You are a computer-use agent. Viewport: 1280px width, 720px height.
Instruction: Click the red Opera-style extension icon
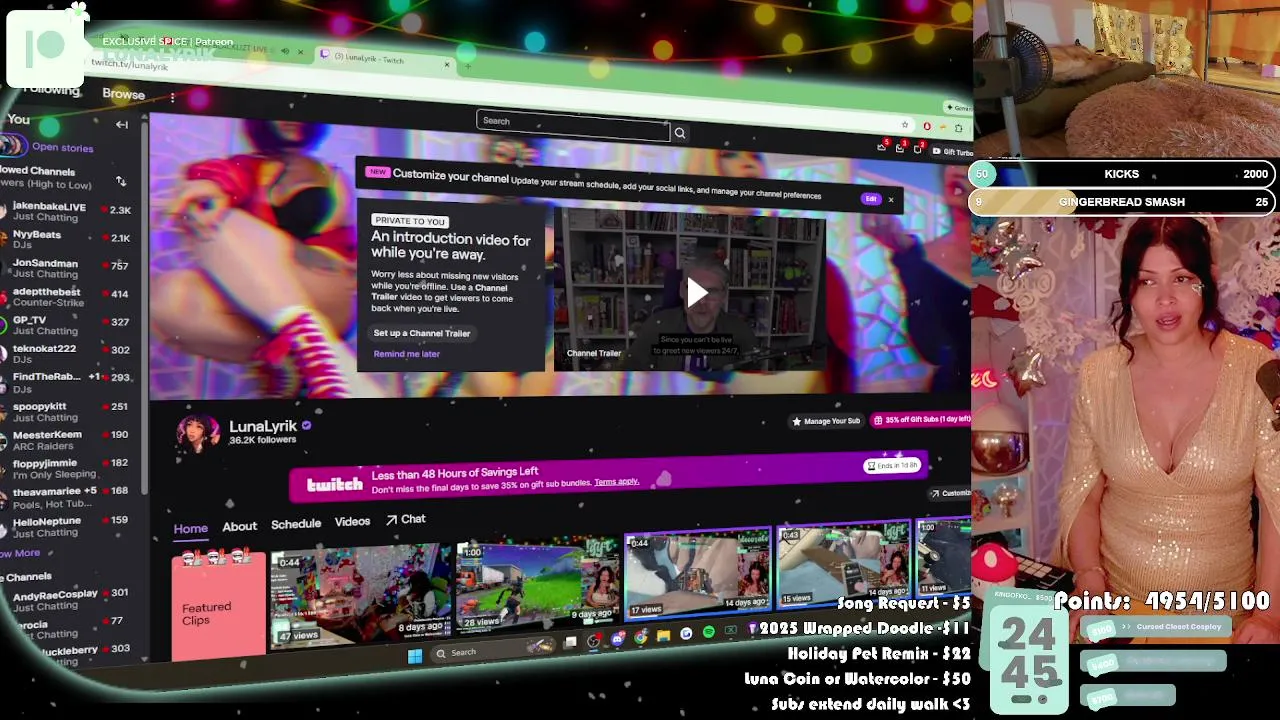tap(927, 126)
